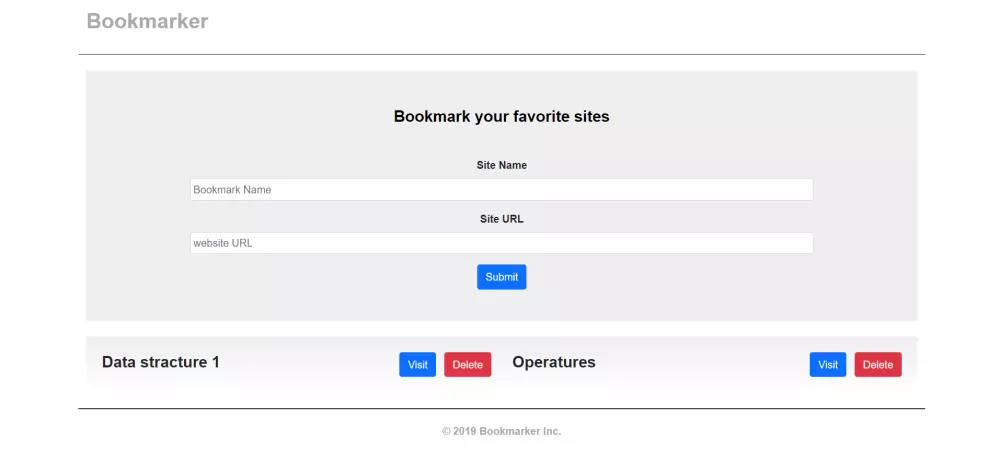Click the number 1 in 'Data stracture 1'
The width and height of the screenshot is (1000, 462).
pyautogui.click(x=215, y=362)
